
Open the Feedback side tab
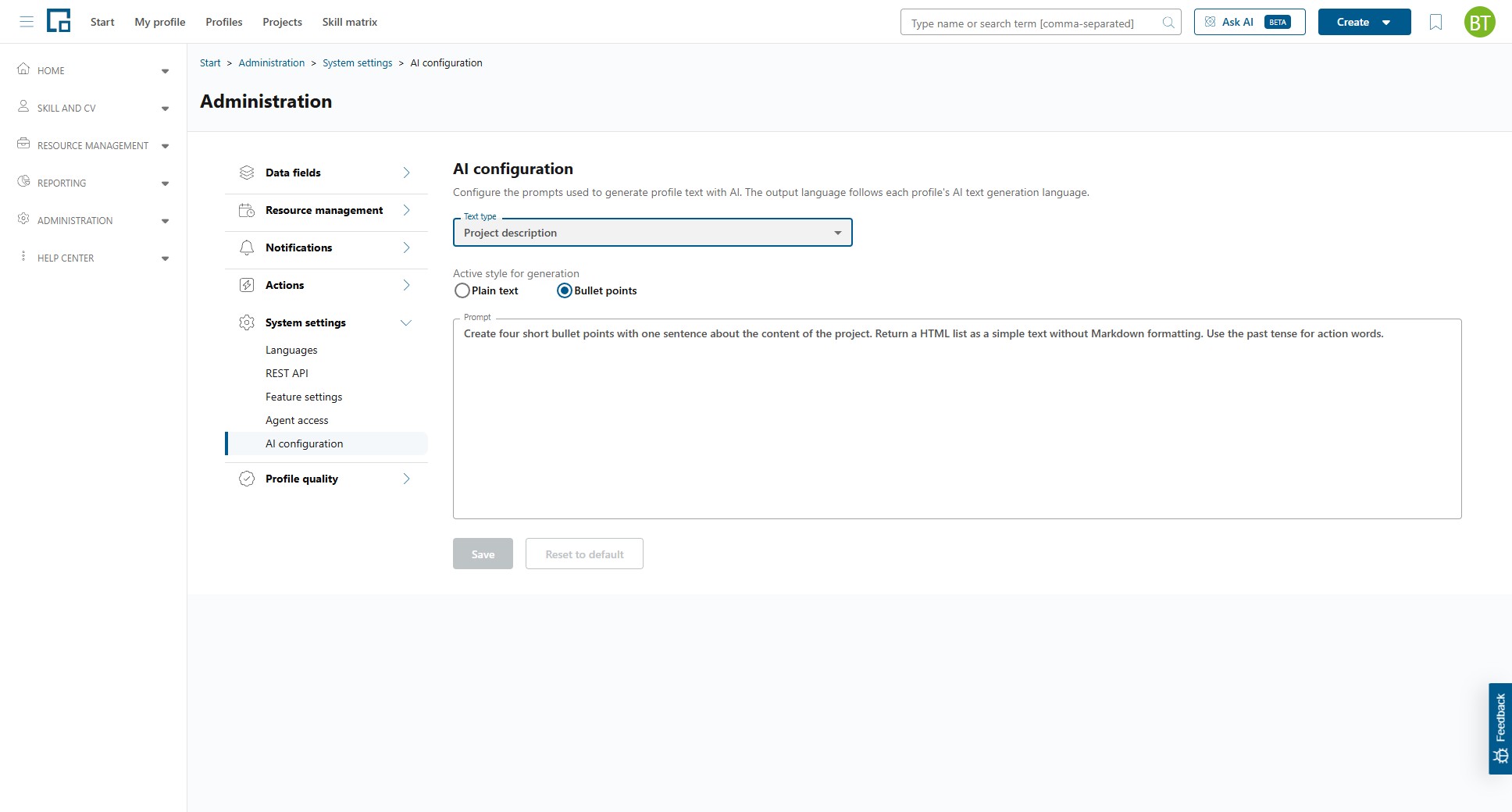1500,728
